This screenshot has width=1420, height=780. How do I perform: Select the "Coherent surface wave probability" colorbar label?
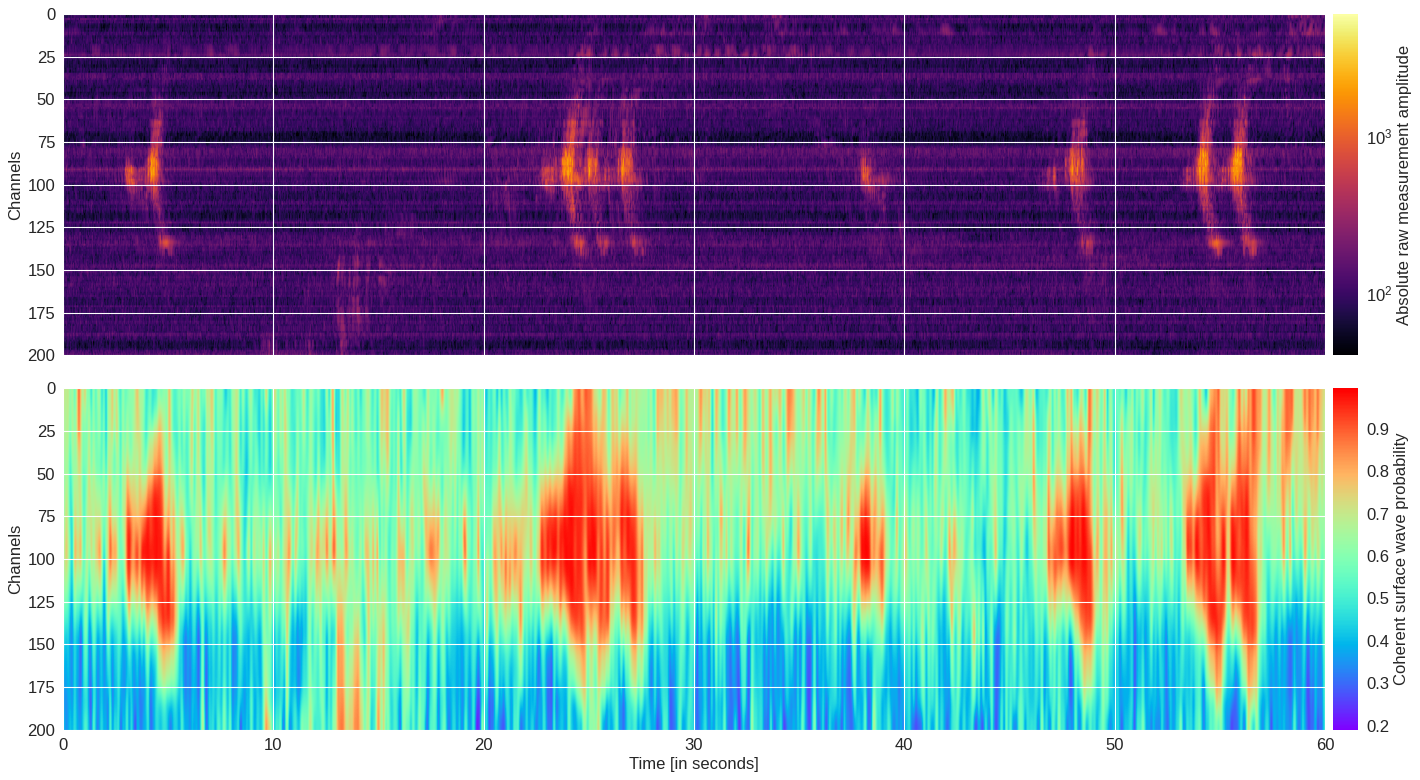[x=1402, y=559]
